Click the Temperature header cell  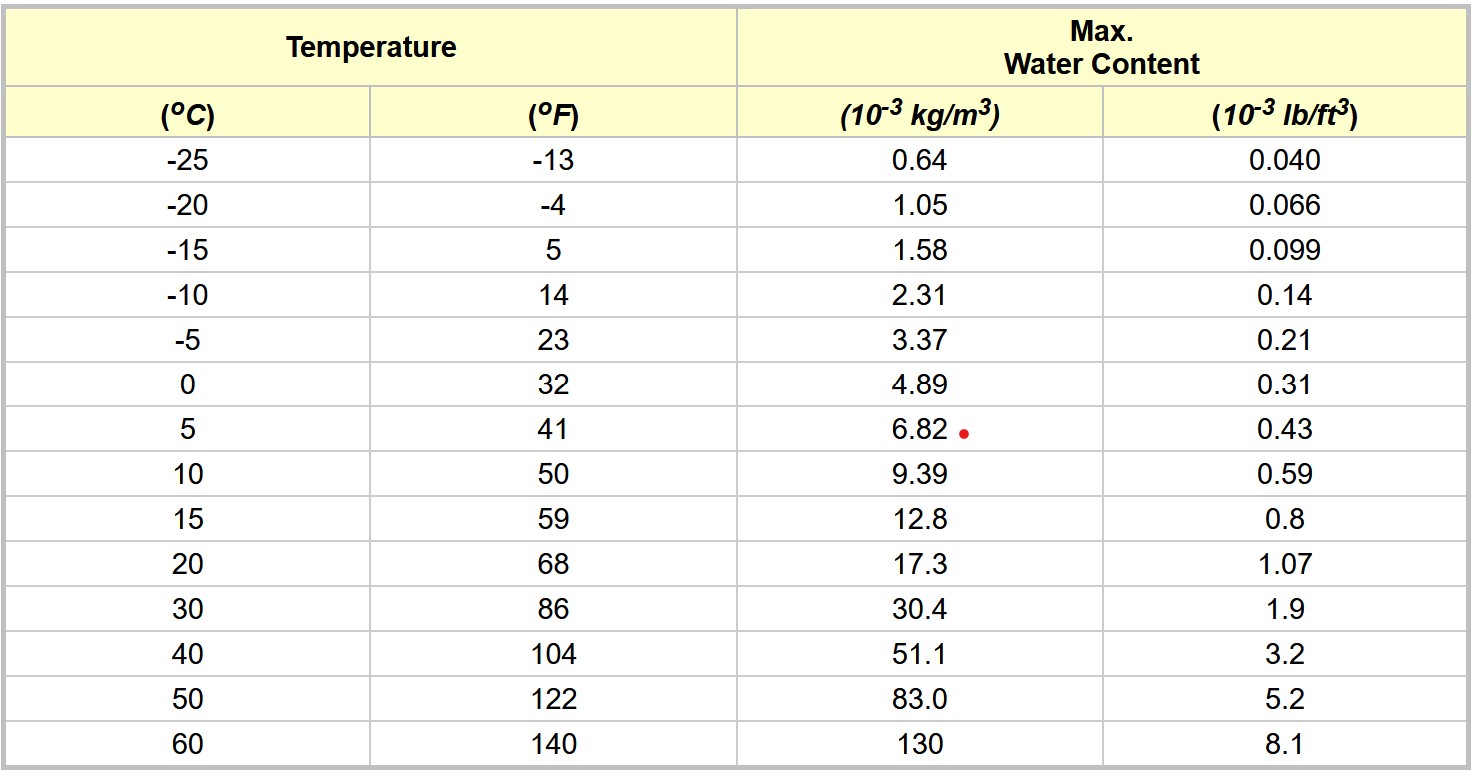tap(371, 47)
